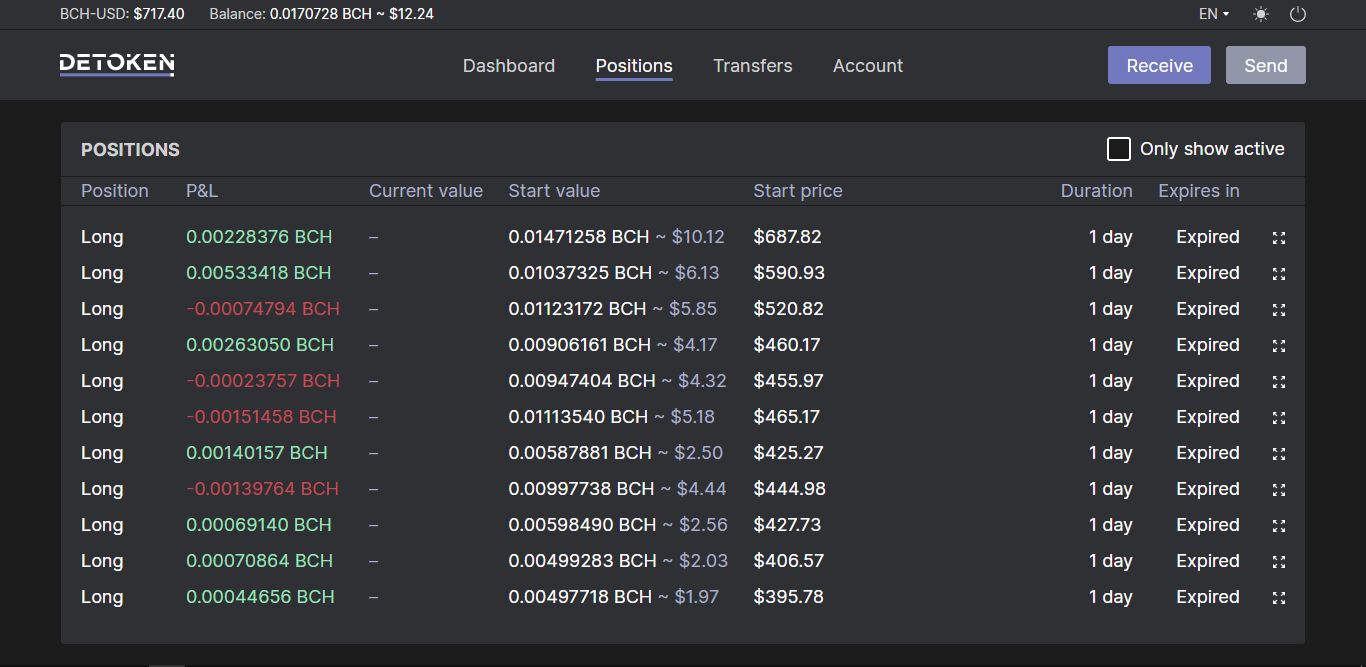Click the Expires in column header
The height and width of the screenshot is (667, 1366).
1199,191
